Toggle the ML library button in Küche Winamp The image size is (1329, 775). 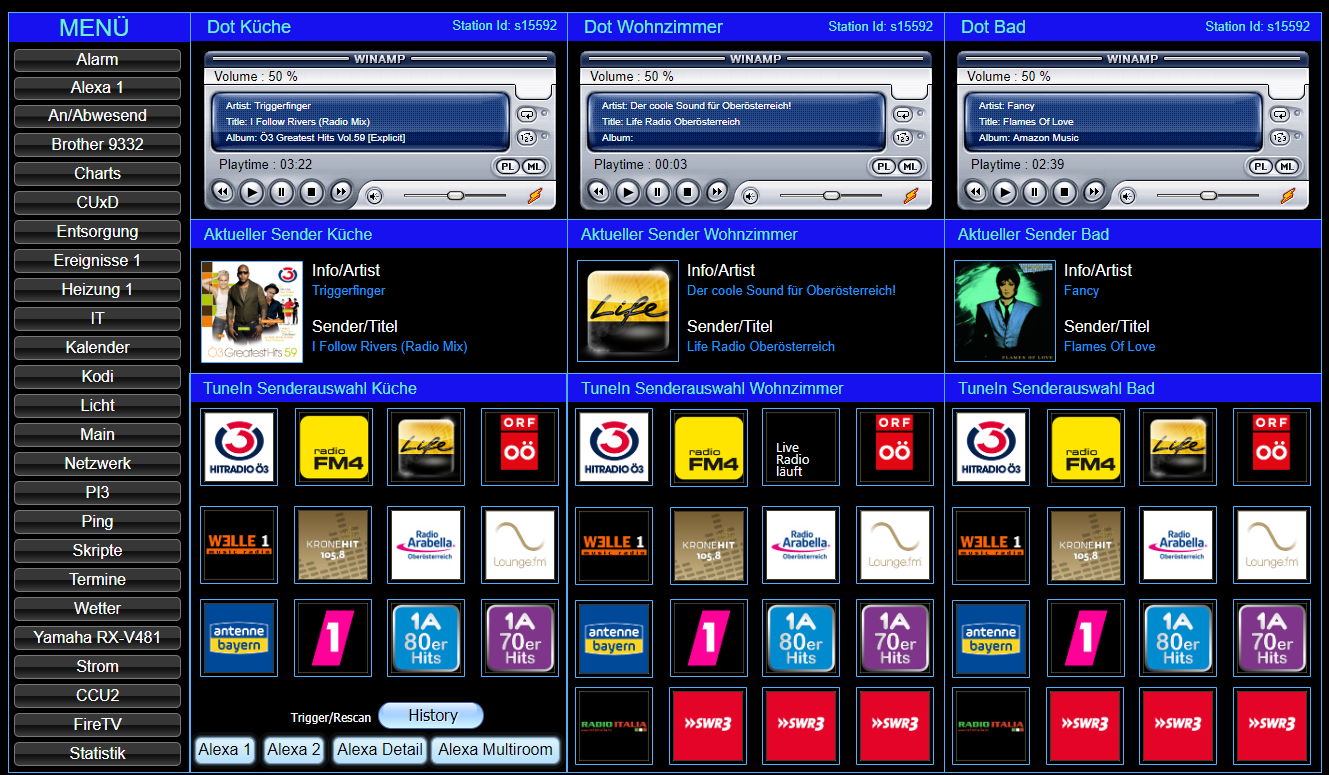[533, 166]
